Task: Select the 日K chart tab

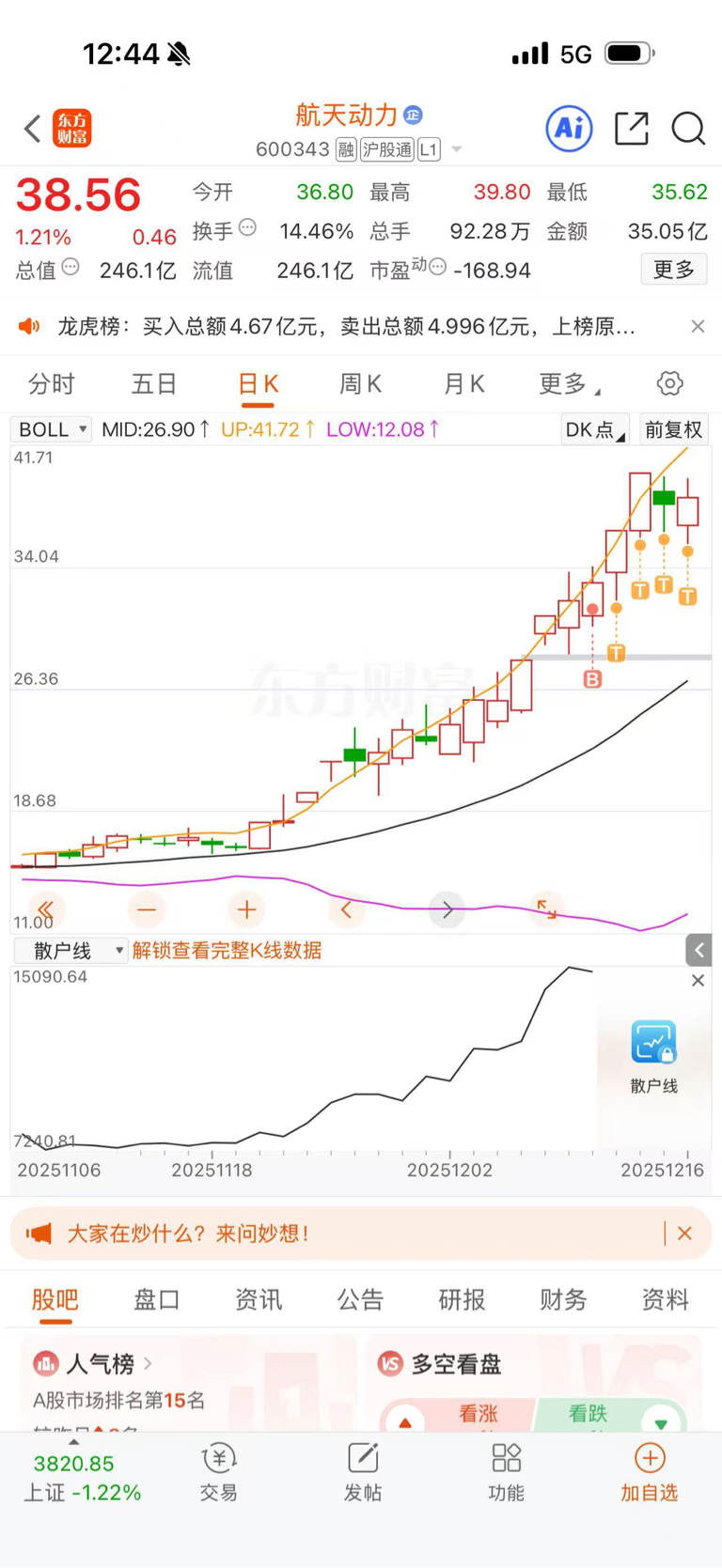Action: pos(258,384)
